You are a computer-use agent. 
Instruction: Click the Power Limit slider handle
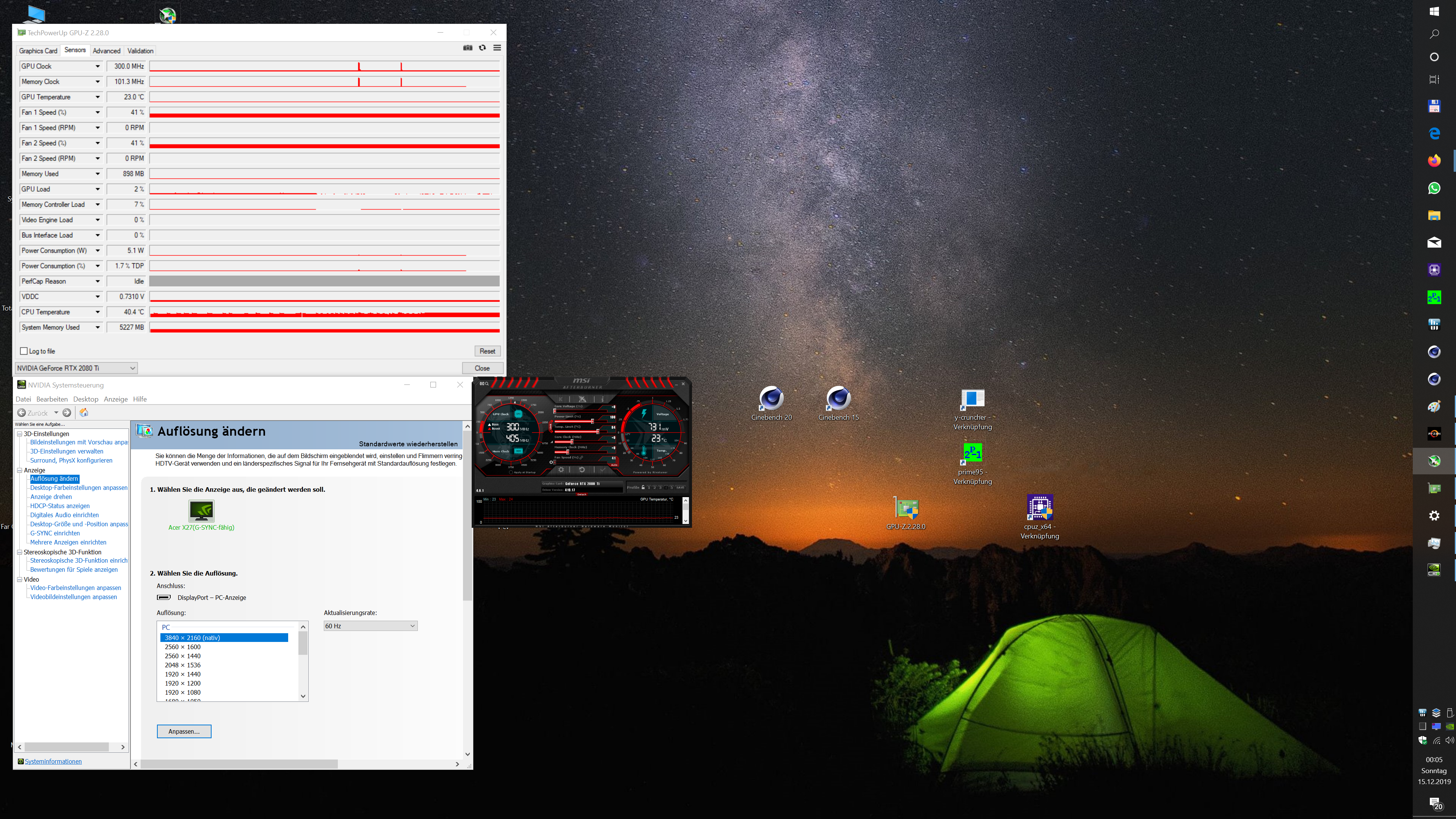coord(592,422)
